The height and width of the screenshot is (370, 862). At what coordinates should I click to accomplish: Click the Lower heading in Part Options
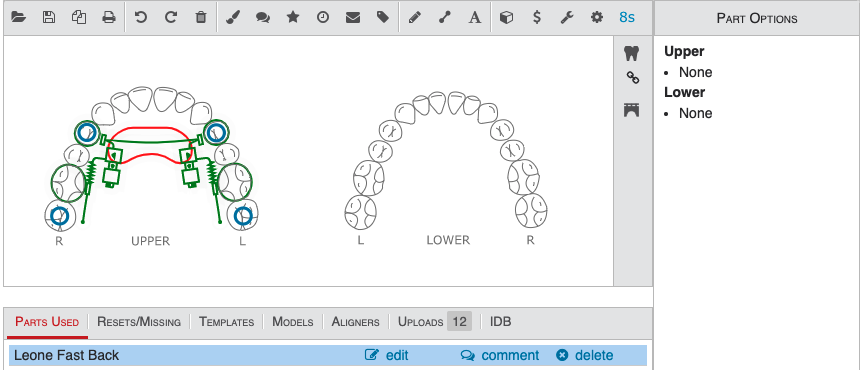tap(684, 92)
